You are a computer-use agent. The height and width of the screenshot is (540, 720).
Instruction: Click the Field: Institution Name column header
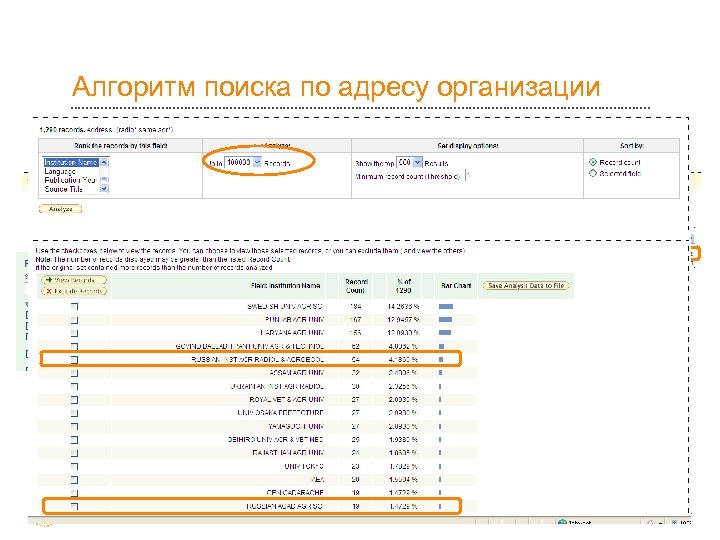tap(285, 286)
